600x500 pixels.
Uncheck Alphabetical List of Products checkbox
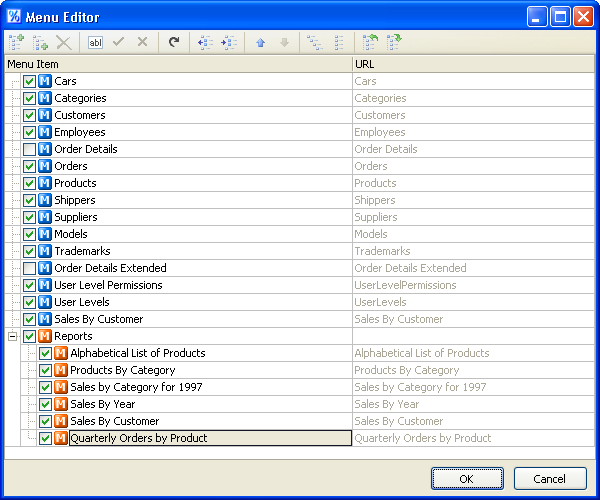pos(46,353)
